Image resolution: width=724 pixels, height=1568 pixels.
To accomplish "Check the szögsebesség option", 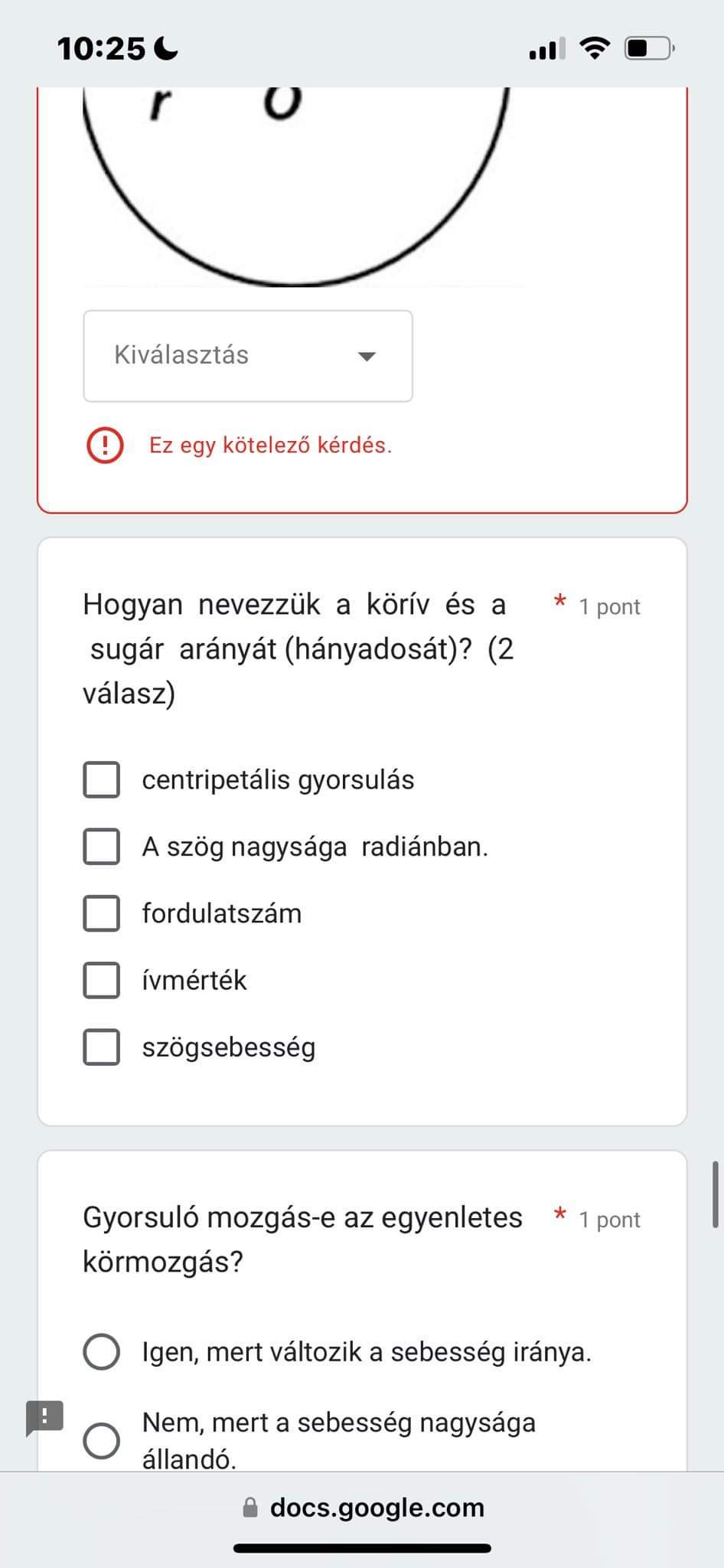I will [x=101, y=1047].
